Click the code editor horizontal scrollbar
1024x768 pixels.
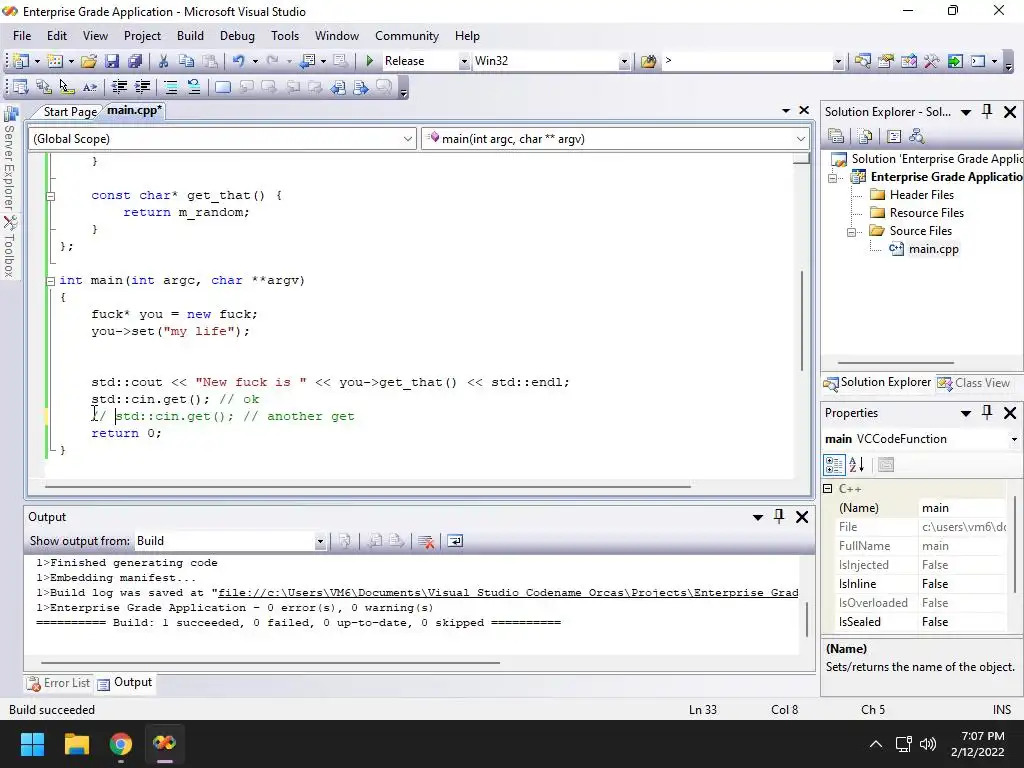tap(367, 486)
